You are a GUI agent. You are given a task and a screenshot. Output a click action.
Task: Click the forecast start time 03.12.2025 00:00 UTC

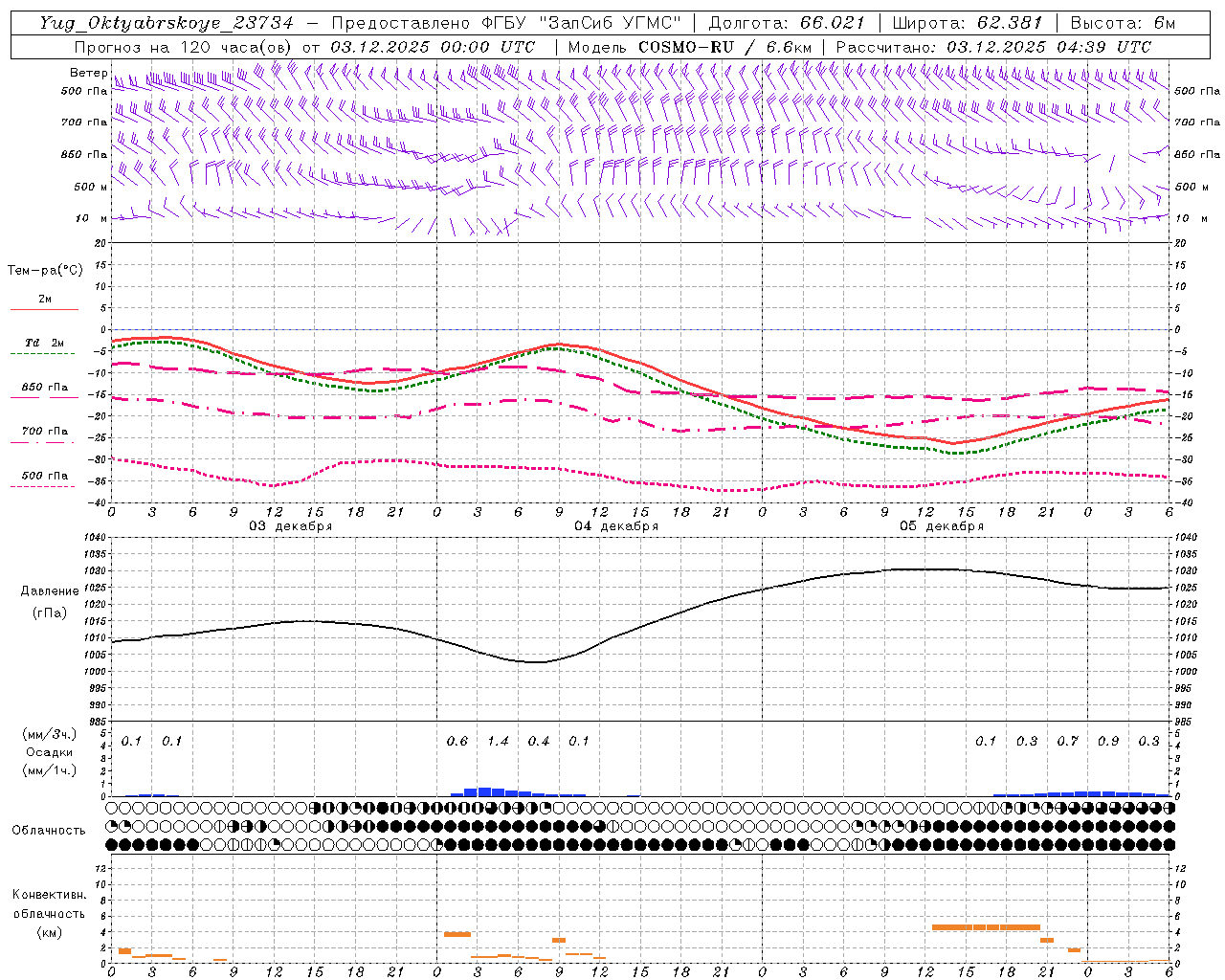coord(433,47)
